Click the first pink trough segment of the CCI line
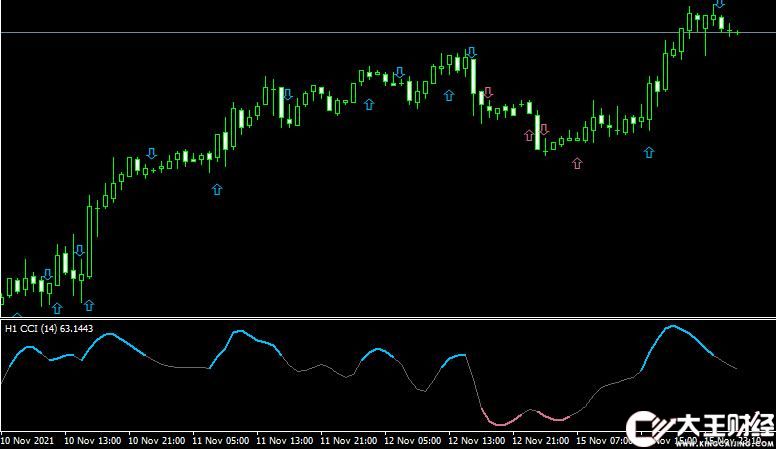The height and width of the screenshot is (449, 776). [x=500, y=423]
